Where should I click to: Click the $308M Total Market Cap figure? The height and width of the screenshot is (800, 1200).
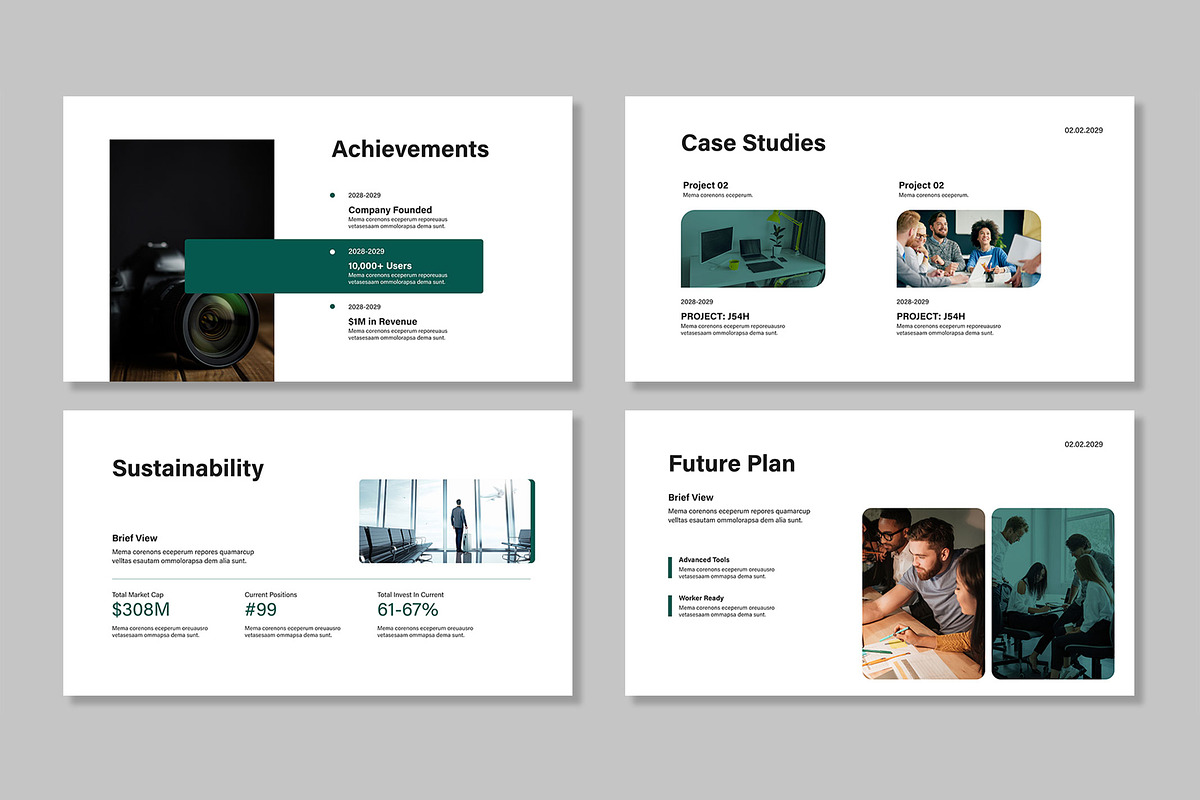pos(141,609)
